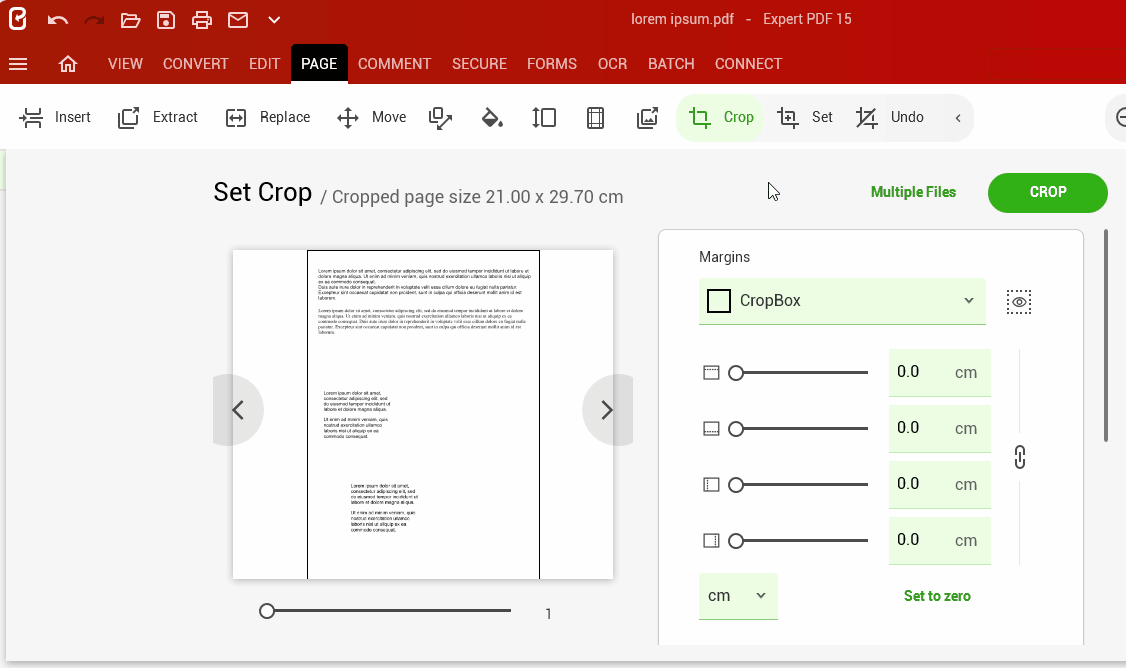Click the page margins frame icon

click(595, 118)
